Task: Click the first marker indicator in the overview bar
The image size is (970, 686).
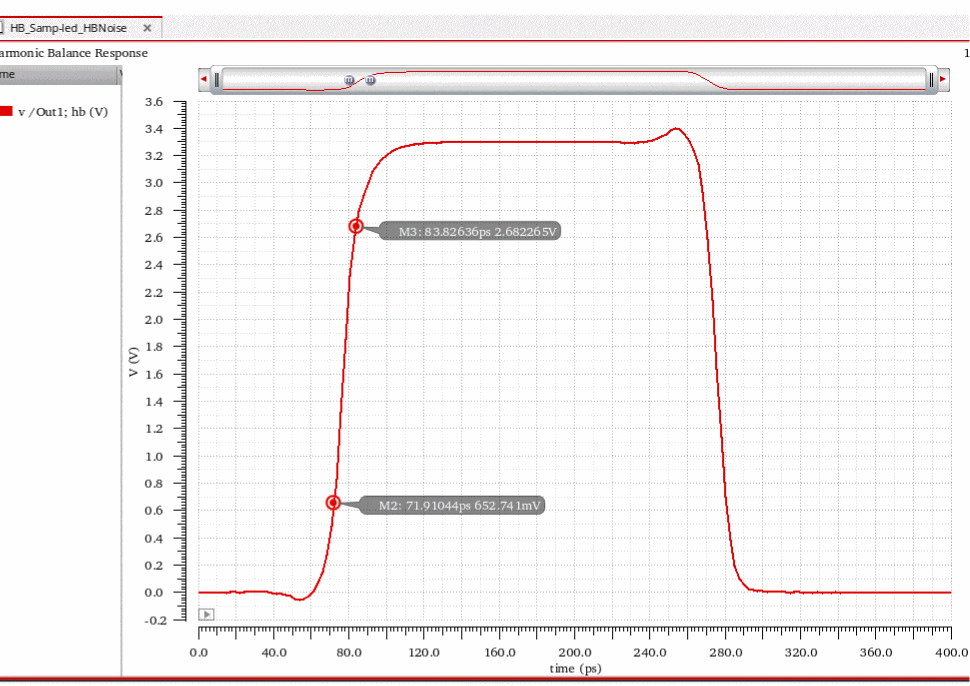Action: pyautogui.click(x=349, y=79)
